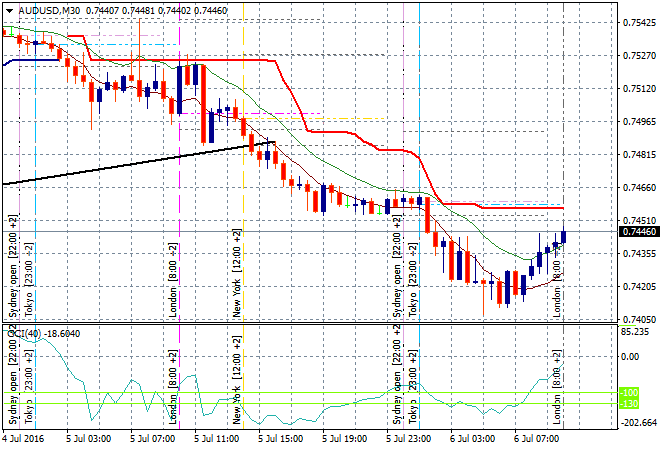This screenshot has width=660, height=450.
Task: Click the 4 Jul 2016 date label
Action: 25,438
